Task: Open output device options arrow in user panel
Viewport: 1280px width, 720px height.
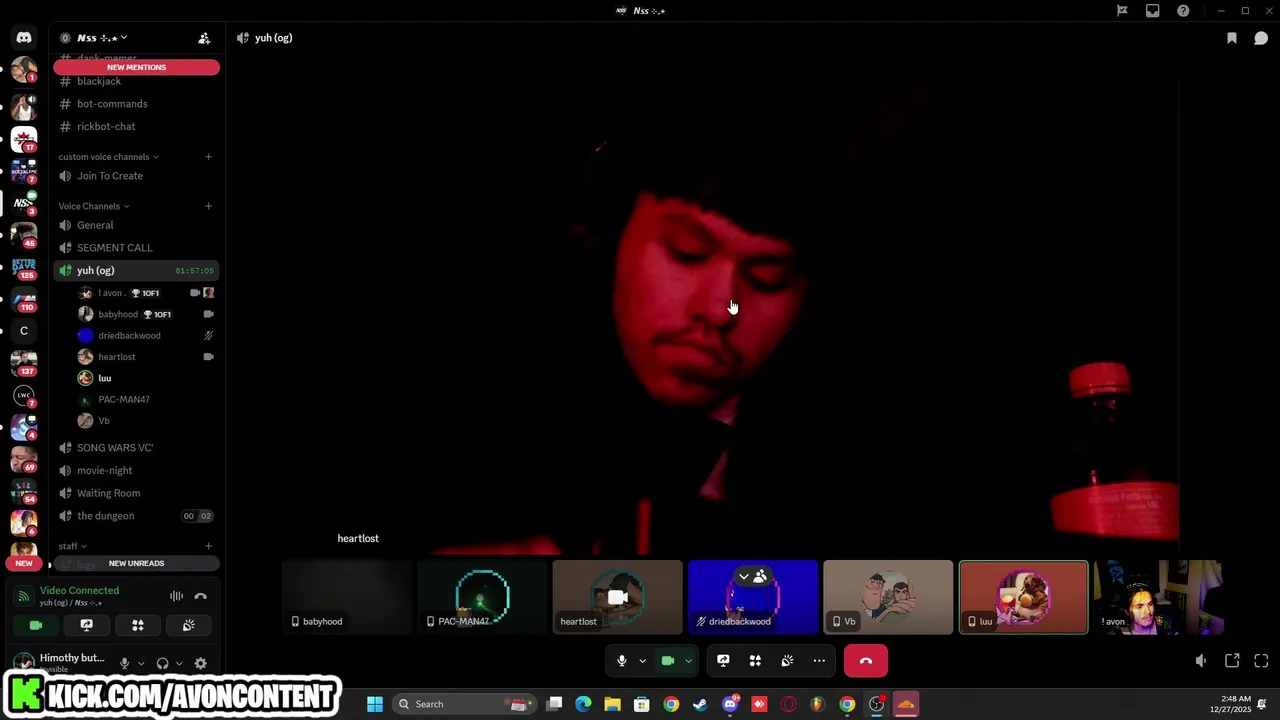Action: click(179, 663)
